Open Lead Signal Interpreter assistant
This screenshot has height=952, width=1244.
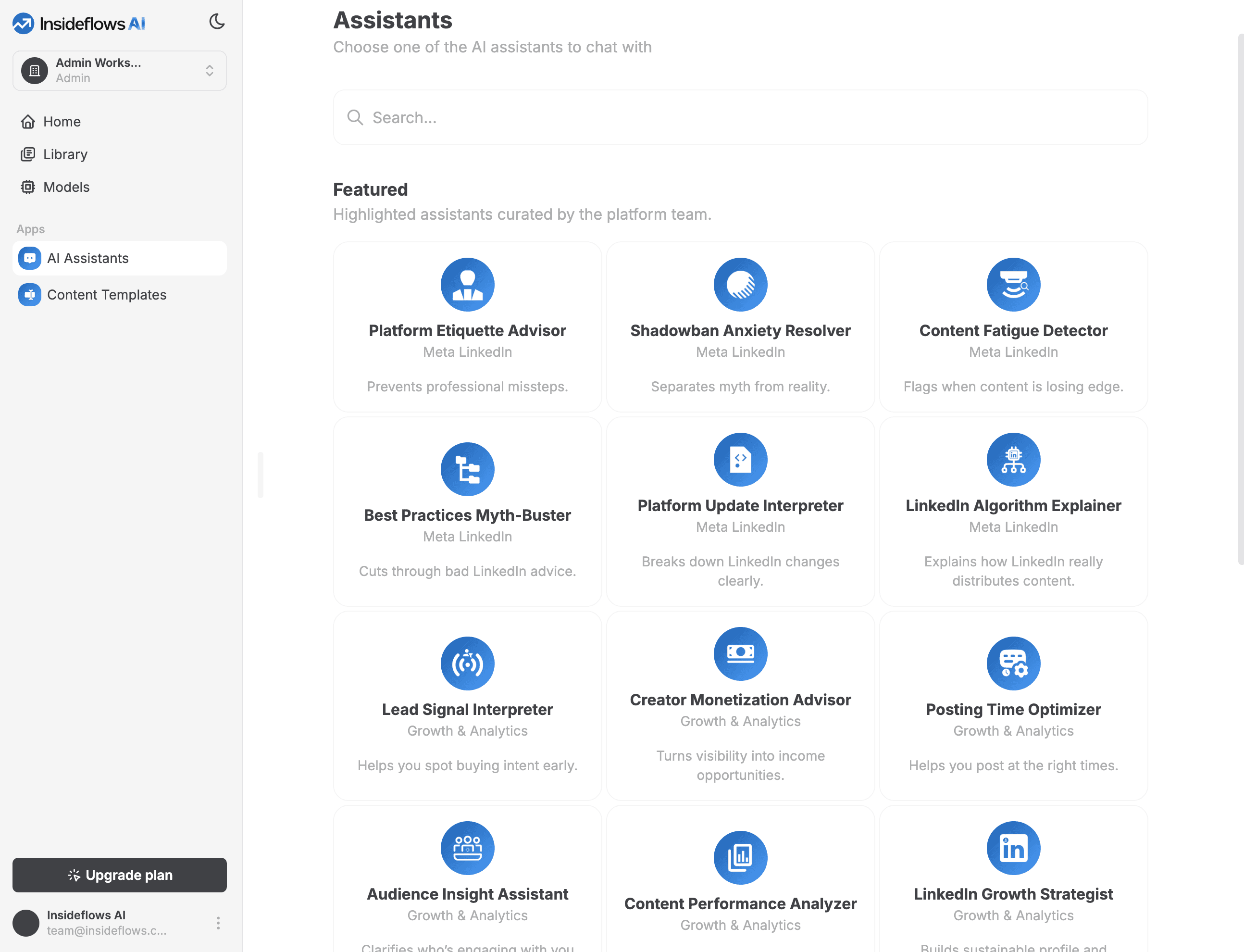[467, 709]
